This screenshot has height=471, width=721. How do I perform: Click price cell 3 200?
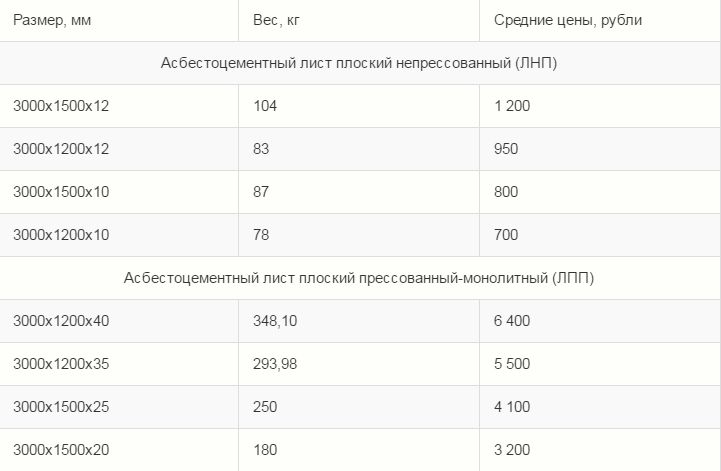tap(512, 450)
